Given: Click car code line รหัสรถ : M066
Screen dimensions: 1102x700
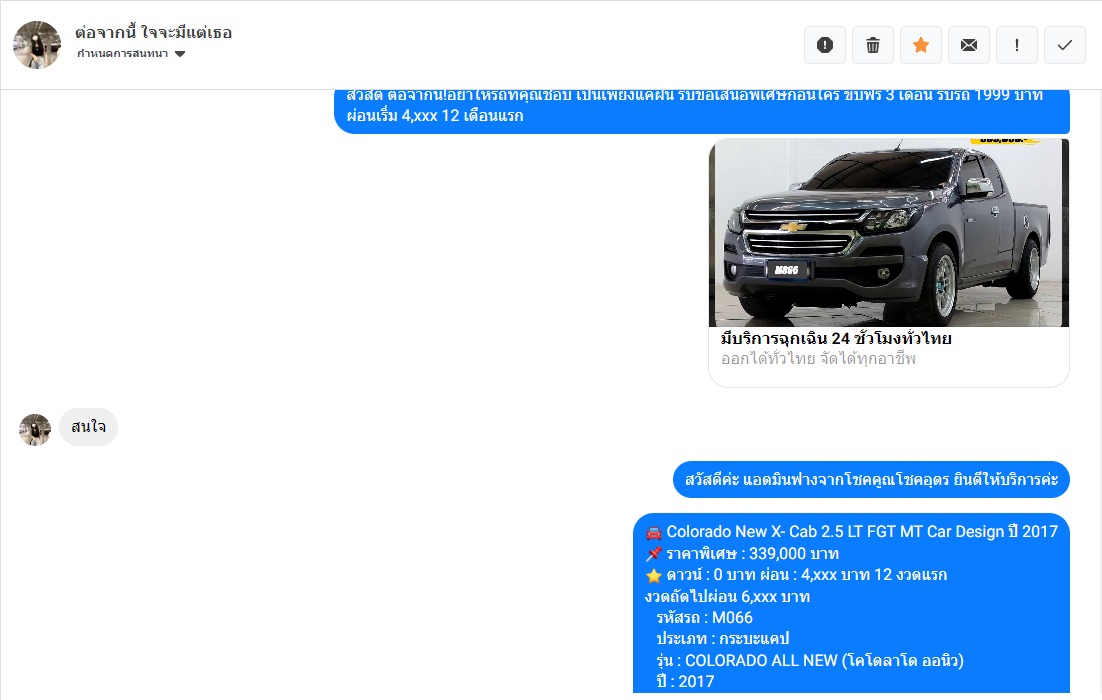Looking at the screenshot, I should pos(704,618).
